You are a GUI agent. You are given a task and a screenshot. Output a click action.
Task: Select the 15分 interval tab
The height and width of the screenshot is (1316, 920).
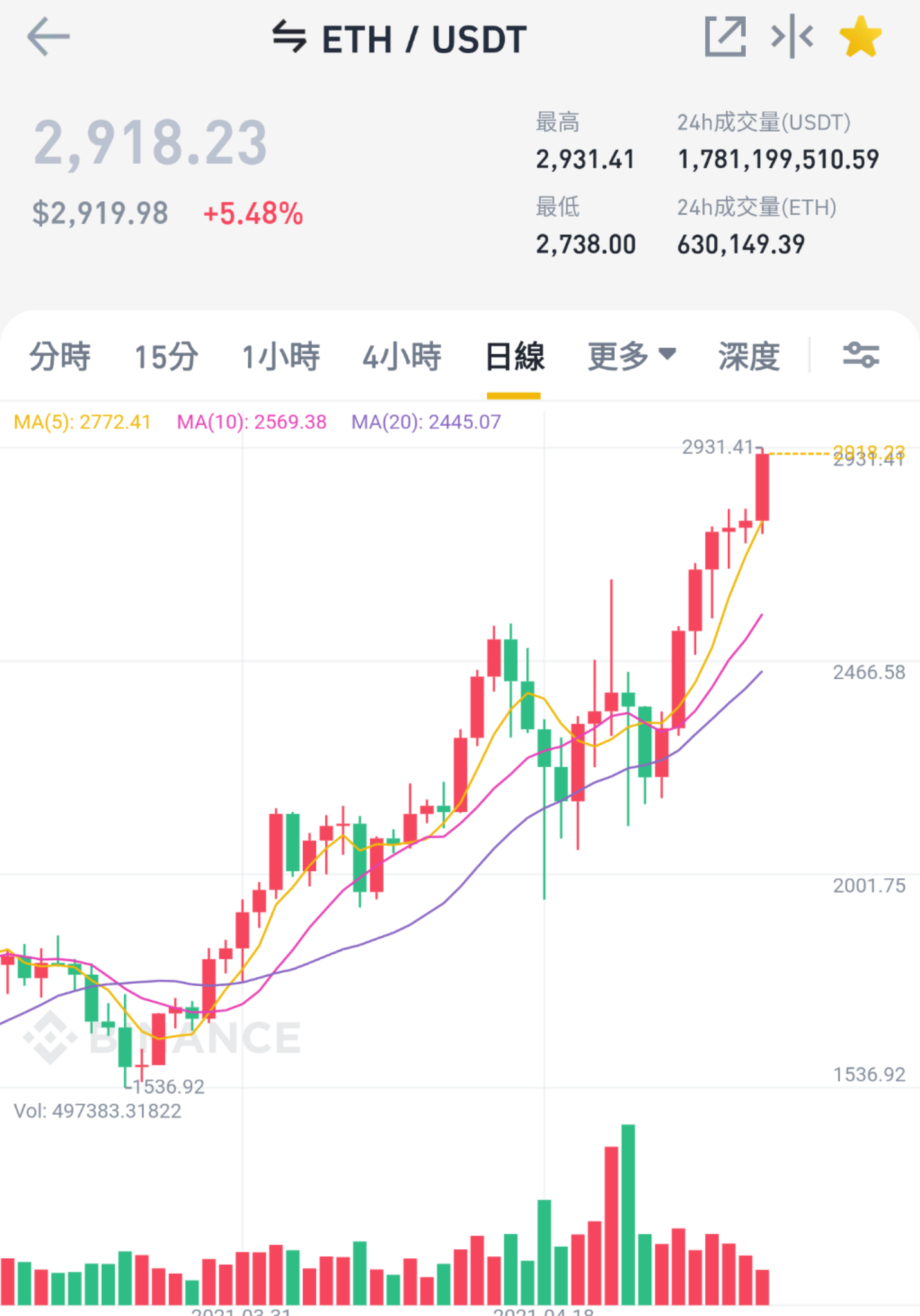(166, 356)
